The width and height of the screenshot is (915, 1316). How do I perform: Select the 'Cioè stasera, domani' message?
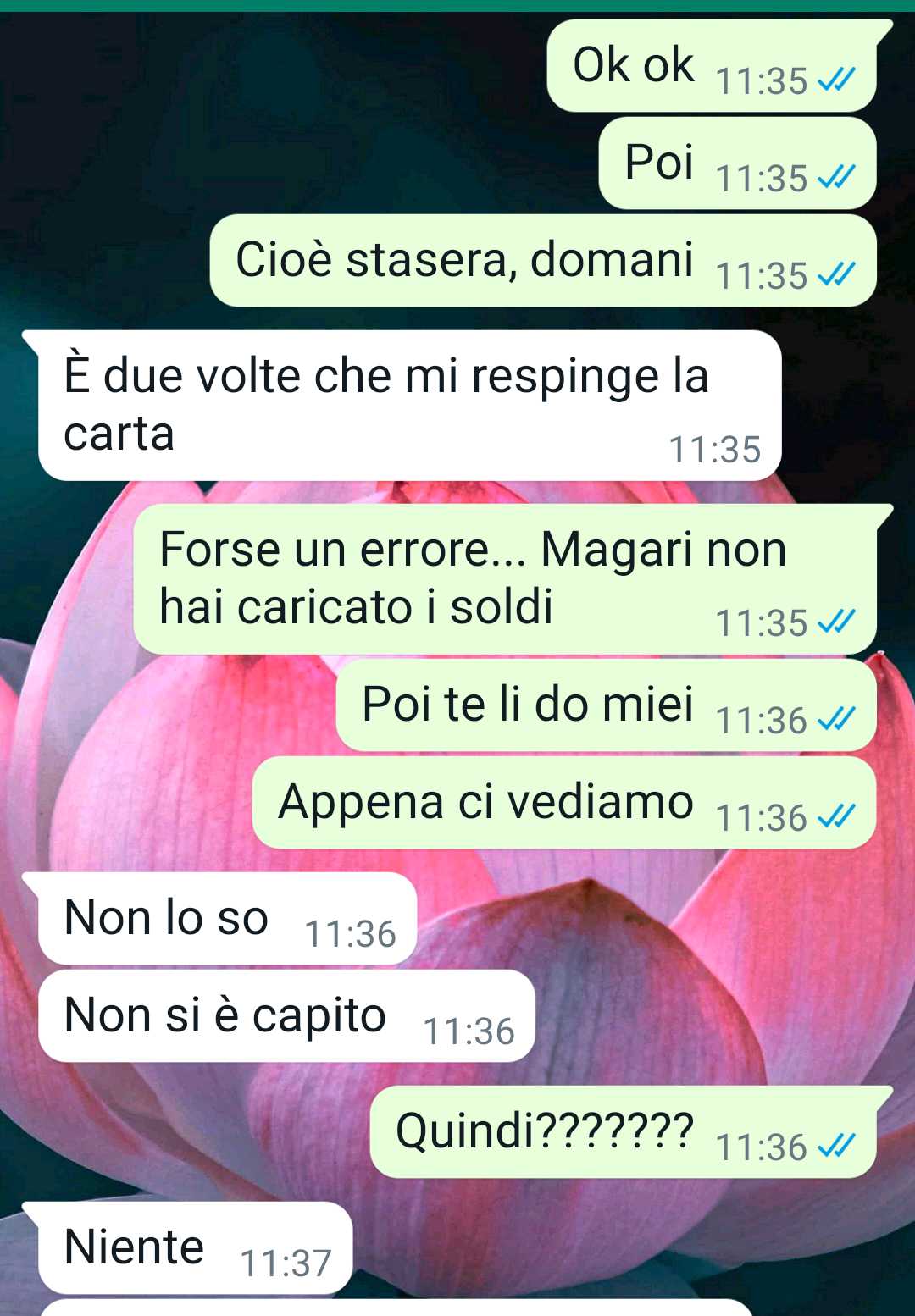(x=543, y=261)
